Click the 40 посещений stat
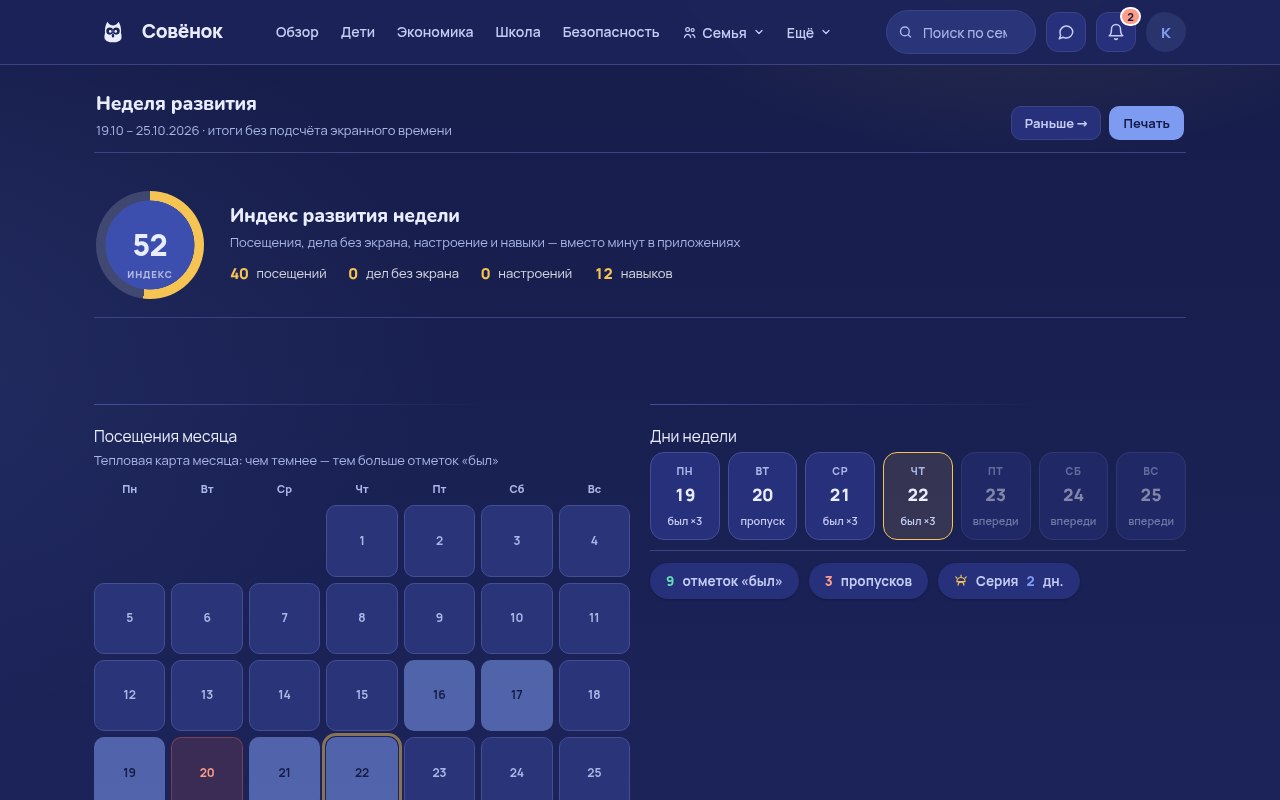Image resolution: width=1280 pixels, height=800 pixels. pyautogui.click(x=278, y=273)
